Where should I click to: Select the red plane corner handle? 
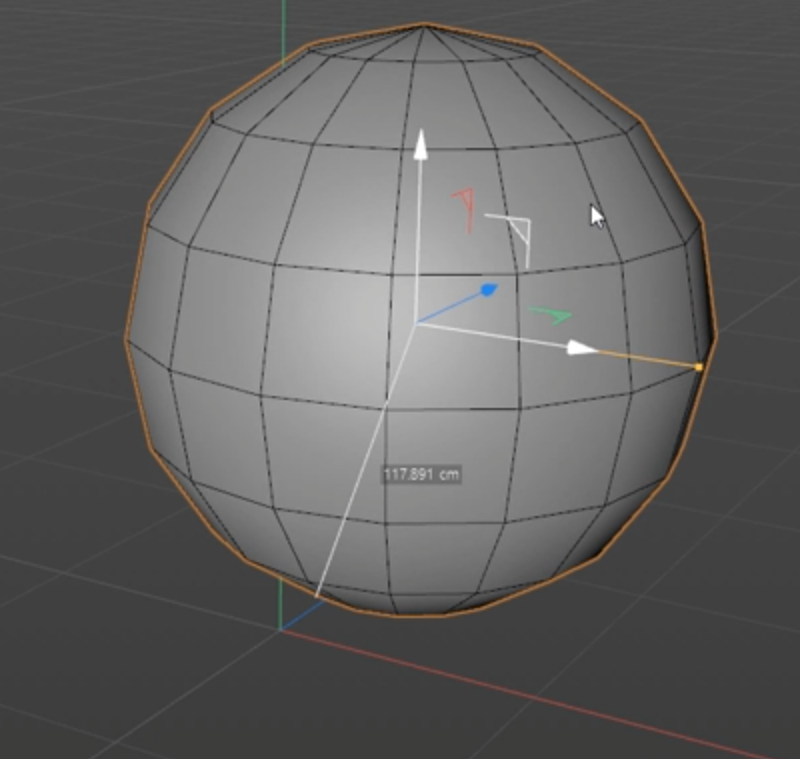465,210
